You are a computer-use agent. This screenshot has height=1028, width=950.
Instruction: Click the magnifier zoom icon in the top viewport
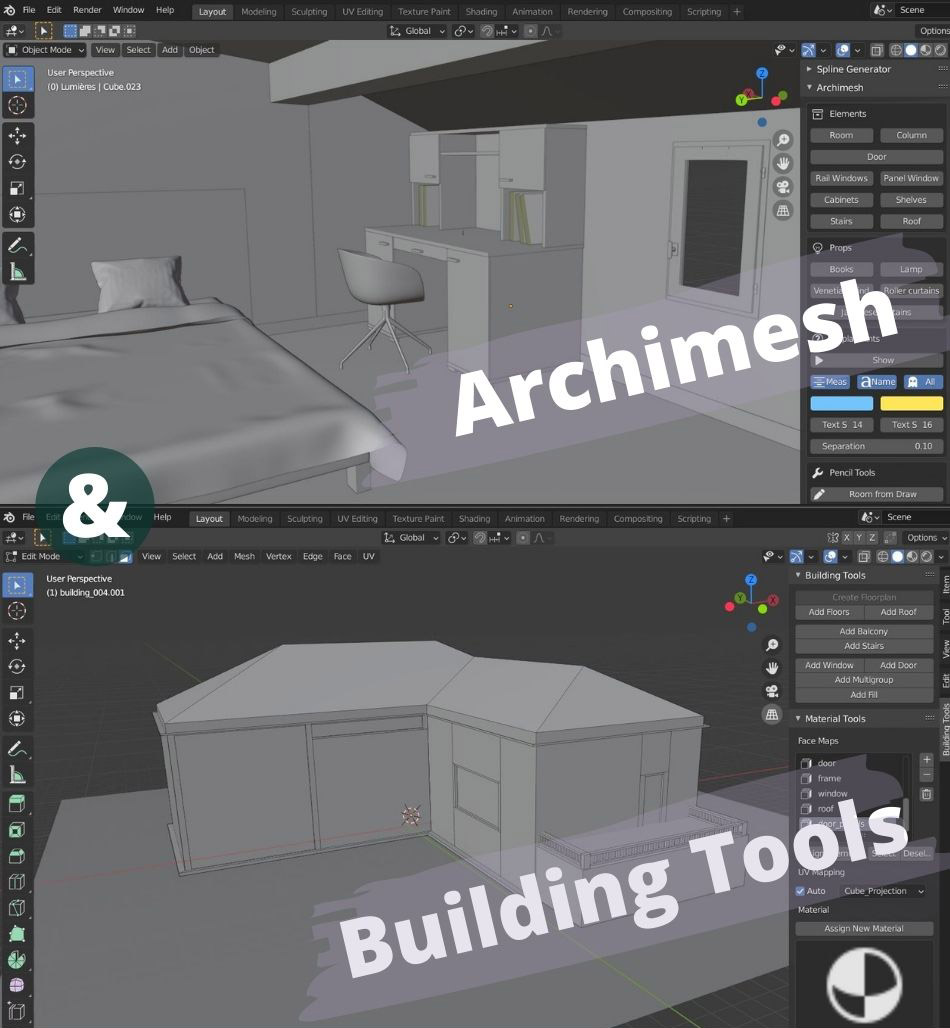pyautogui.click(x=783, y=140)
